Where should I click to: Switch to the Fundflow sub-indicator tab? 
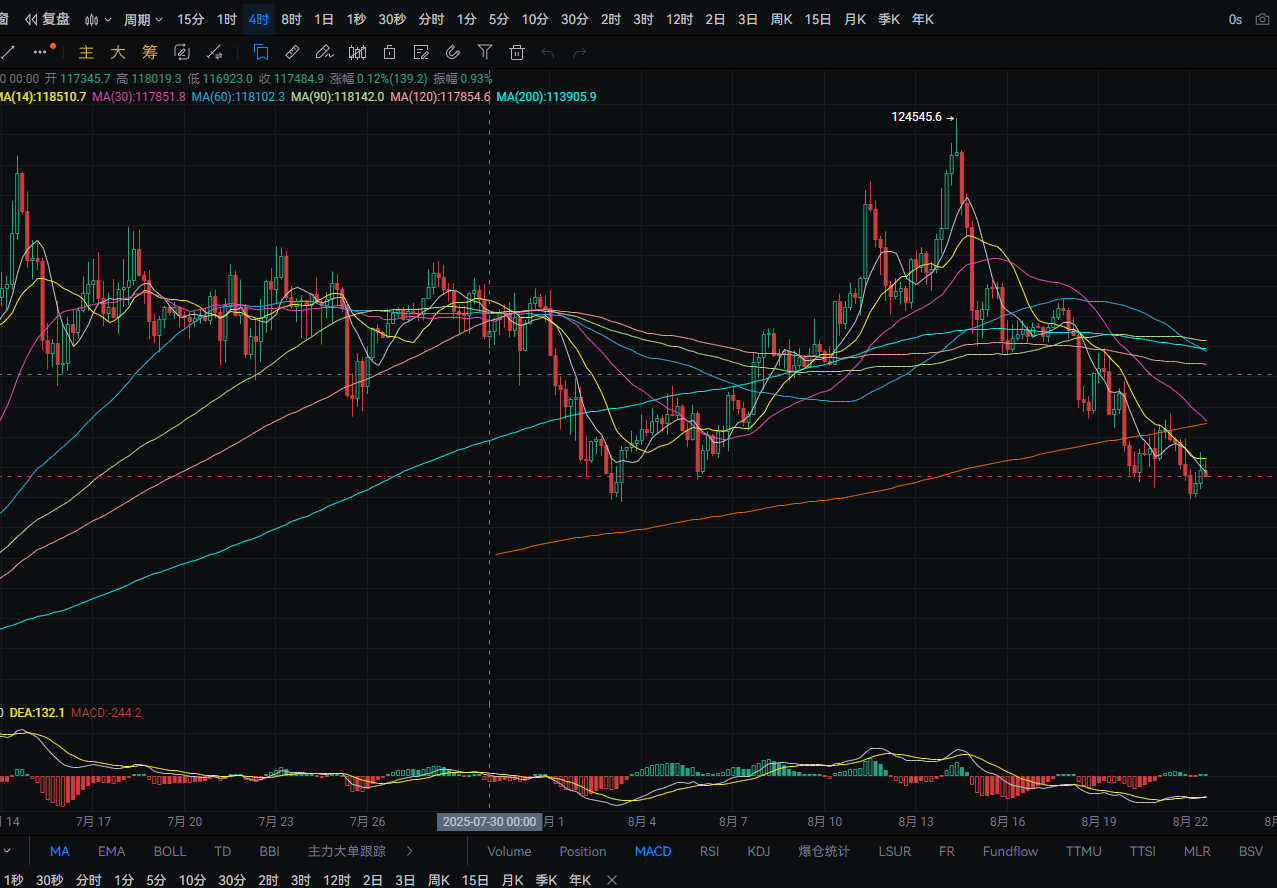[x=1010, y=851]
